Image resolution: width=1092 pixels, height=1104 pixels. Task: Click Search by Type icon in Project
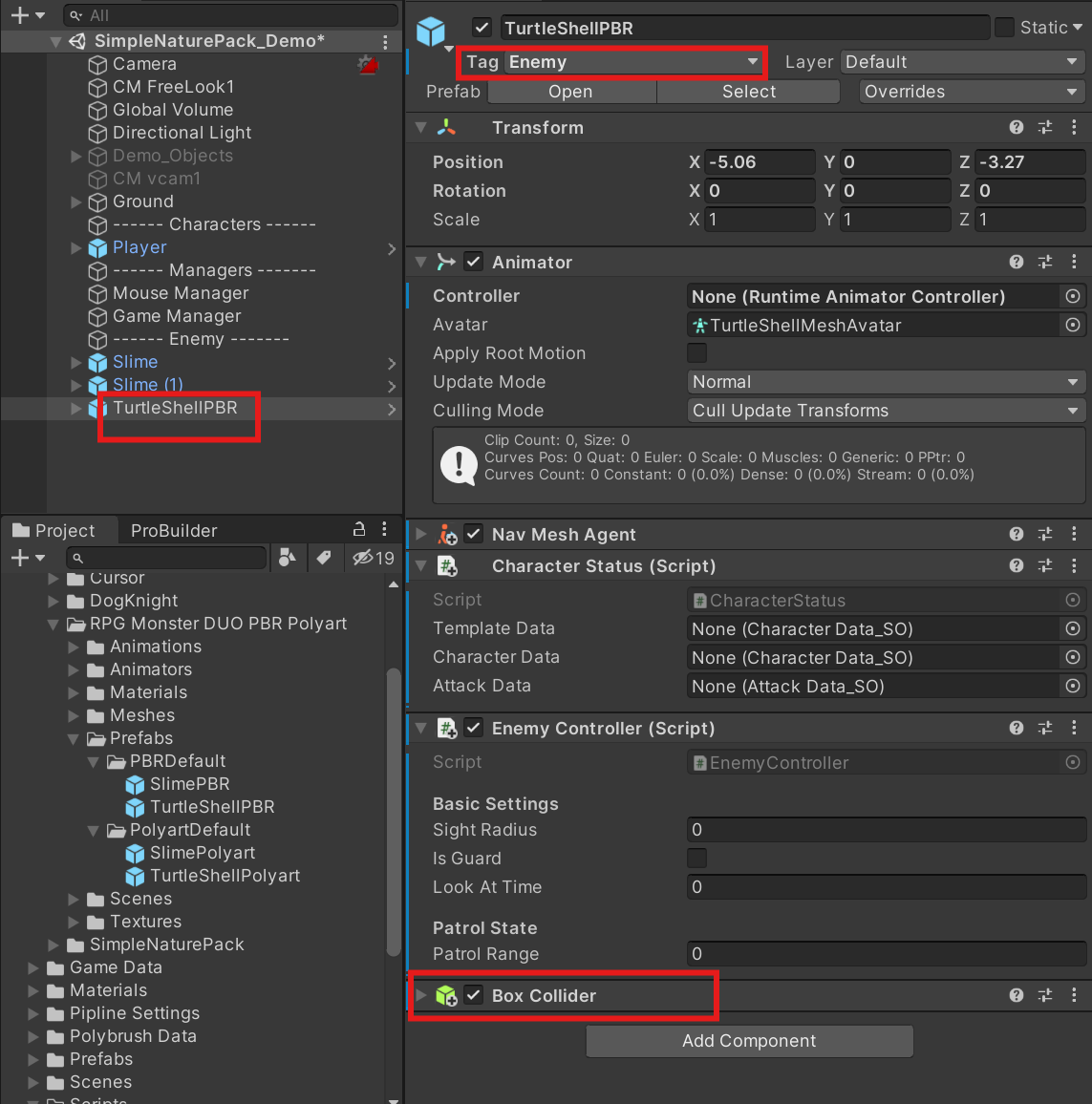[287, 558]
